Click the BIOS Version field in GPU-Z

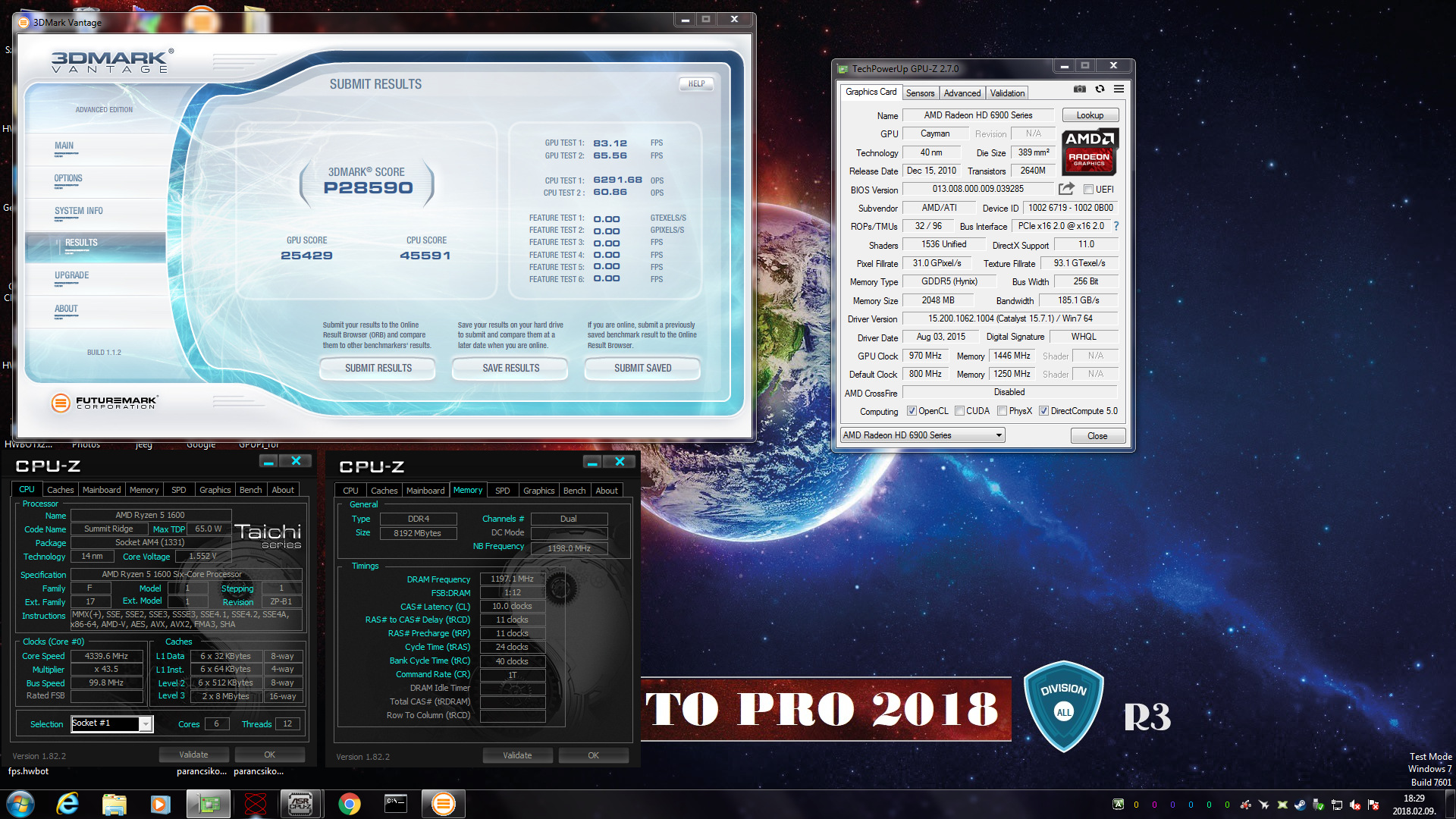[978, 190]
